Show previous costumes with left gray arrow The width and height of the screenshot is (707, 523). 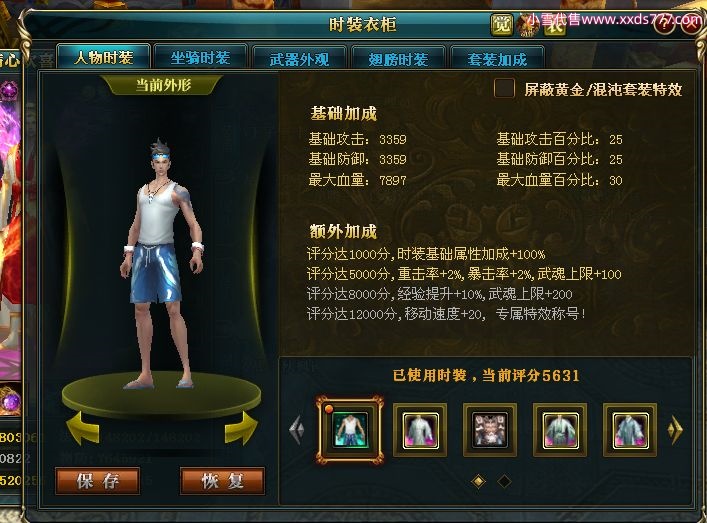(x=297, y=430)
